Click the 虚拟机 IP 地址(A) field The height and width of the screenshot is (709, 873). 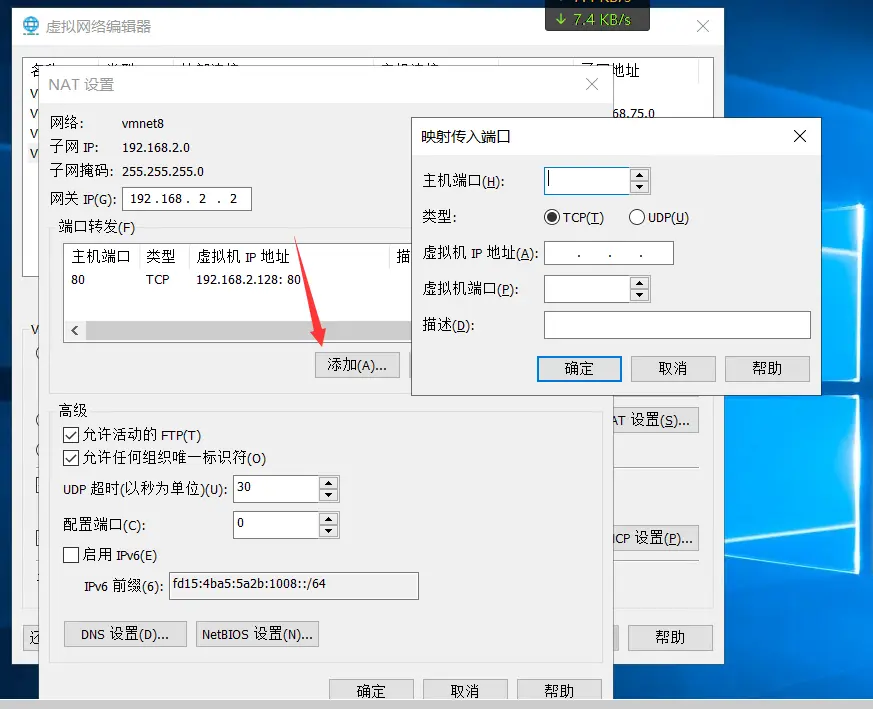(609, 253)
